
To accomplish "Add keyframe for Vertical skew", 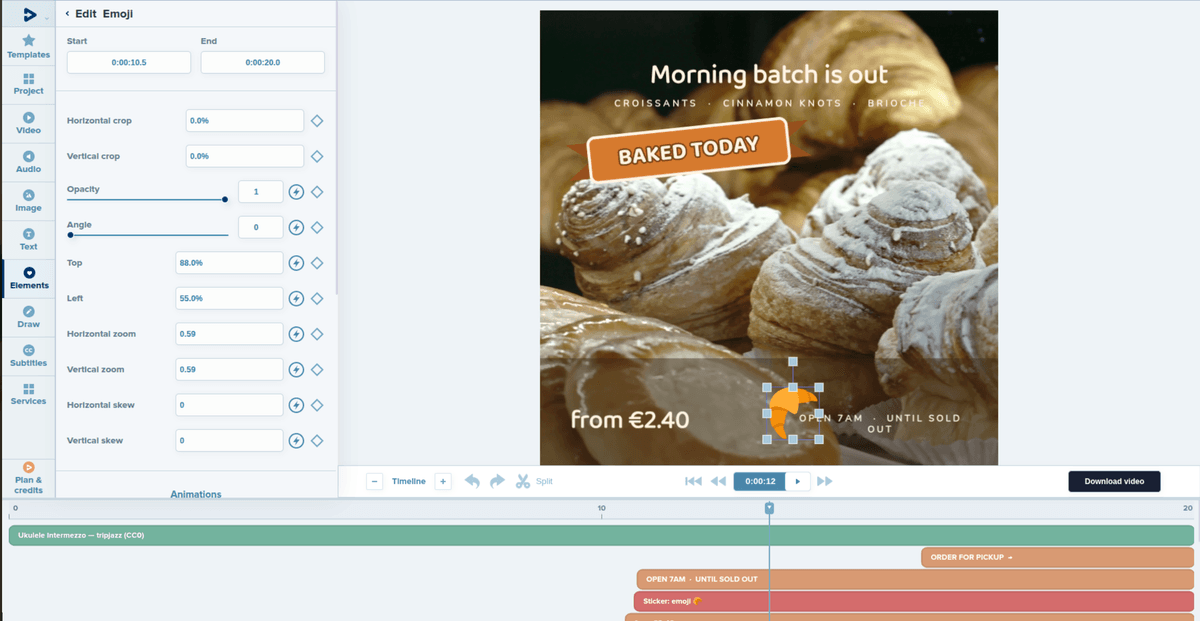I will (317, 441).
